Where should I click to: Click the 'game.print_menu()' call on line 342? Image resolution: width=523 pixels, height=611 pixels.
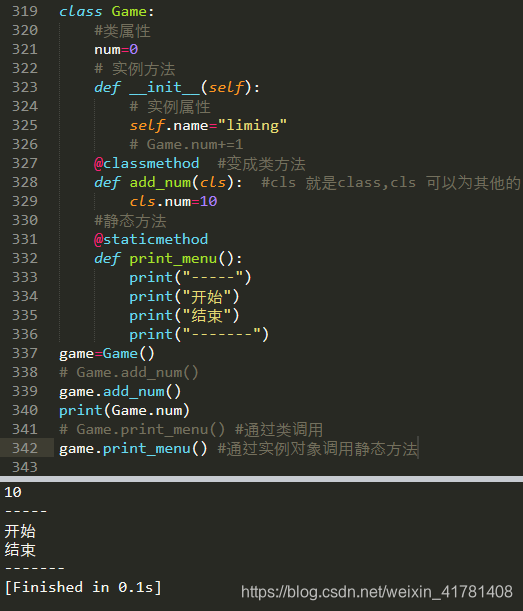pos(133,449)
